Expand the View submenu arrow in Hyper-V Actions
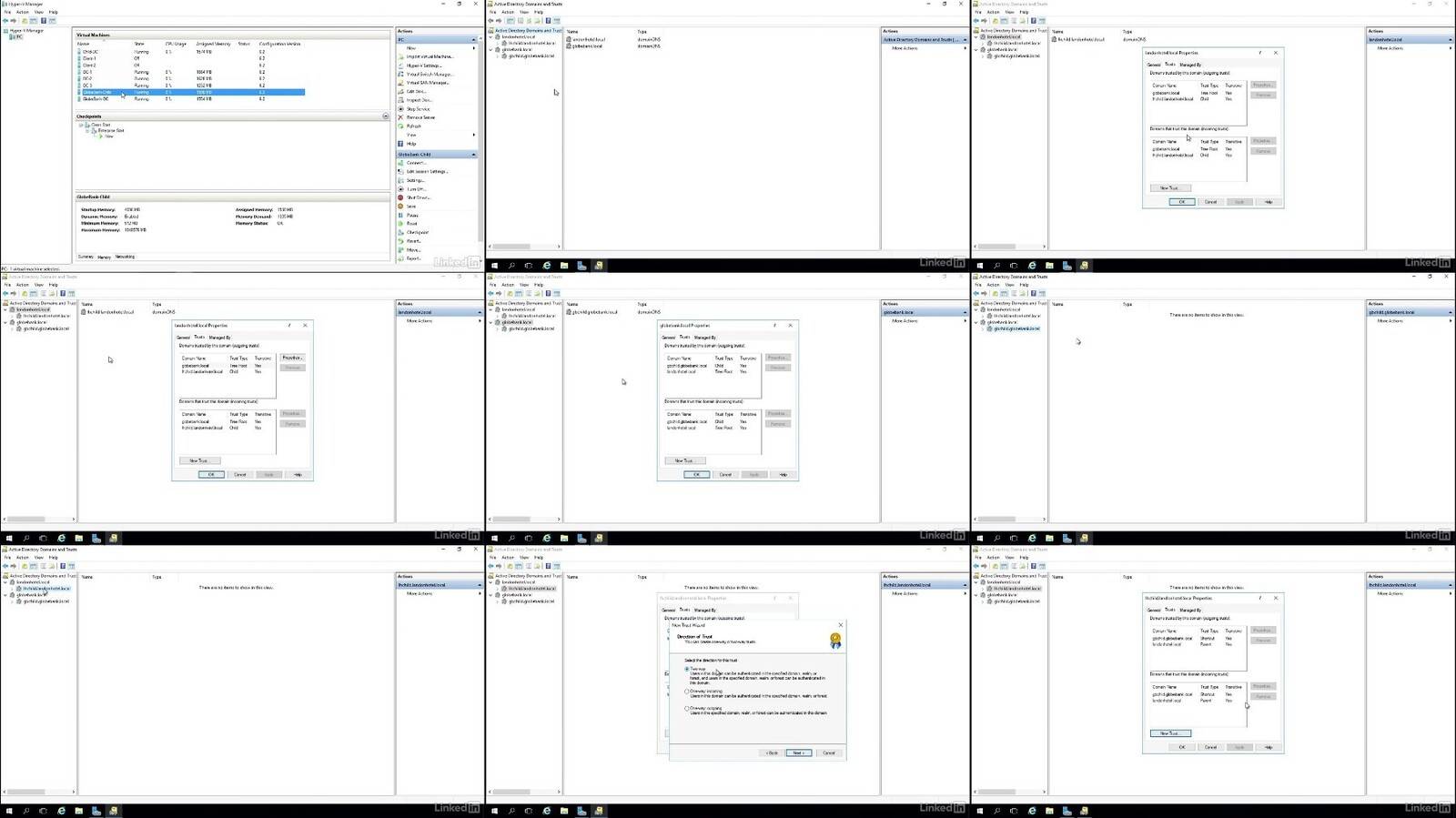Viewport: 1456px width, 818px height. point(474,135)
